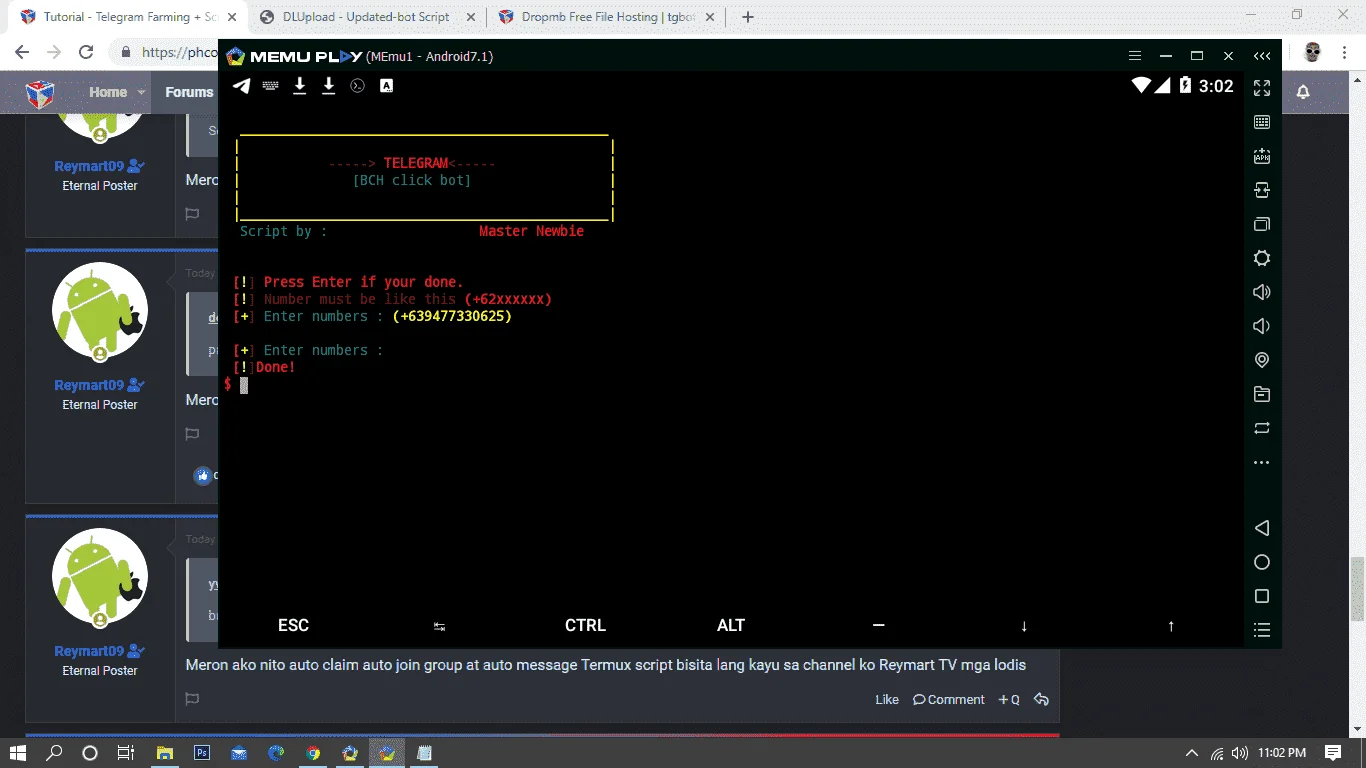Expand the Home dropdown arrow on forum navbar
This screenshot has width=1366, height=768.
(x=141, y=92)
